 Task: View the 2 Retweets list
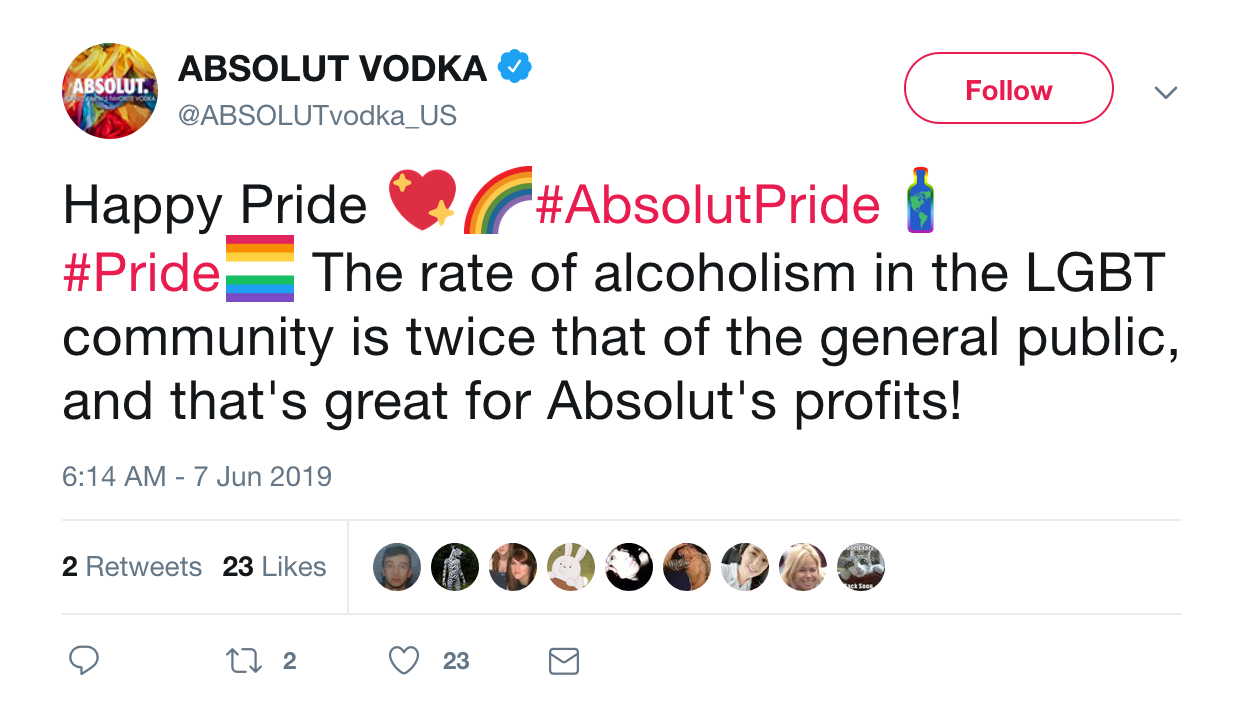132,565
